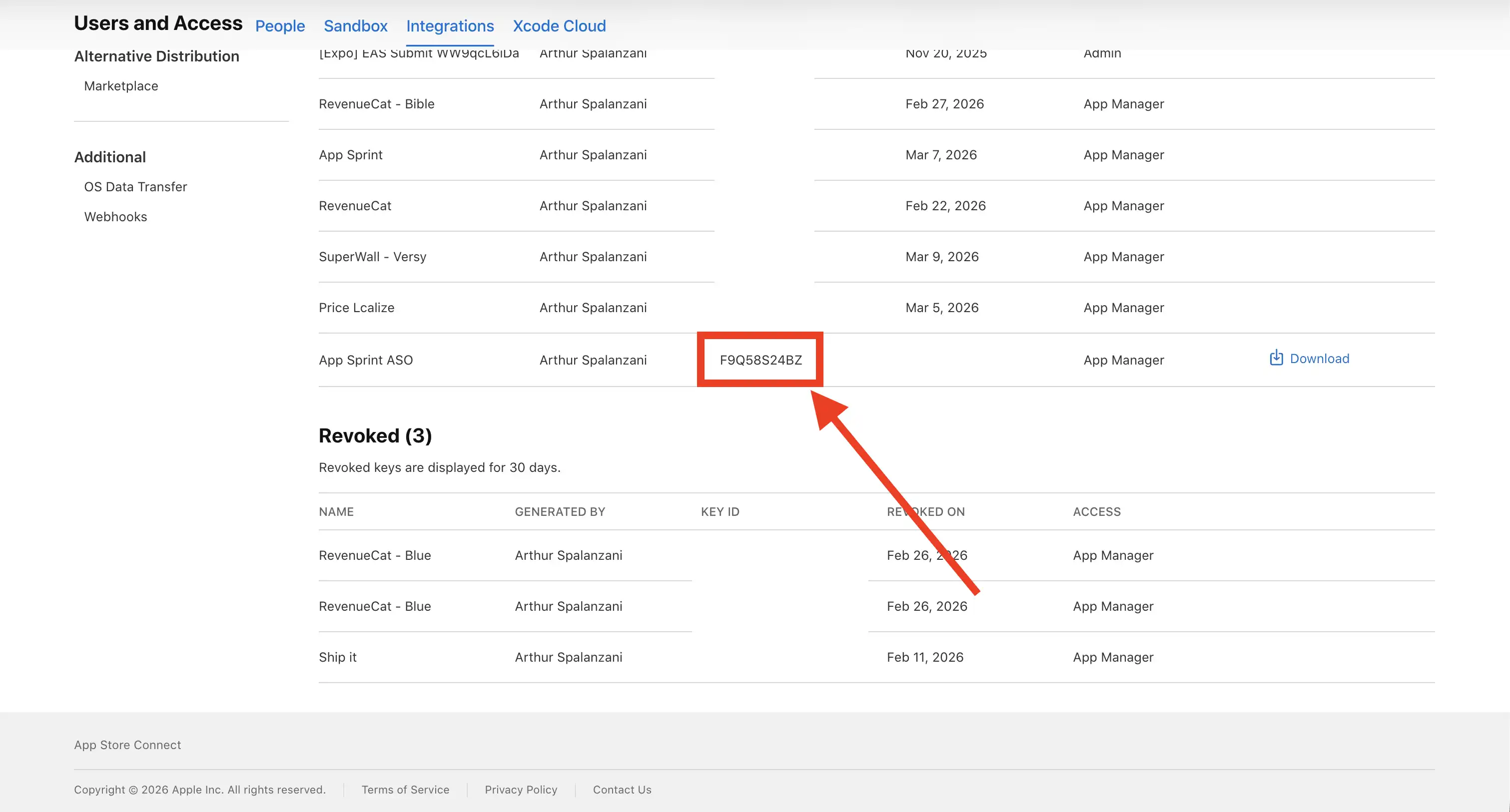This screenshot has width=1510, height=812.
Task: Open Marketplace in the sidebar
Action: tap(121, 86)
